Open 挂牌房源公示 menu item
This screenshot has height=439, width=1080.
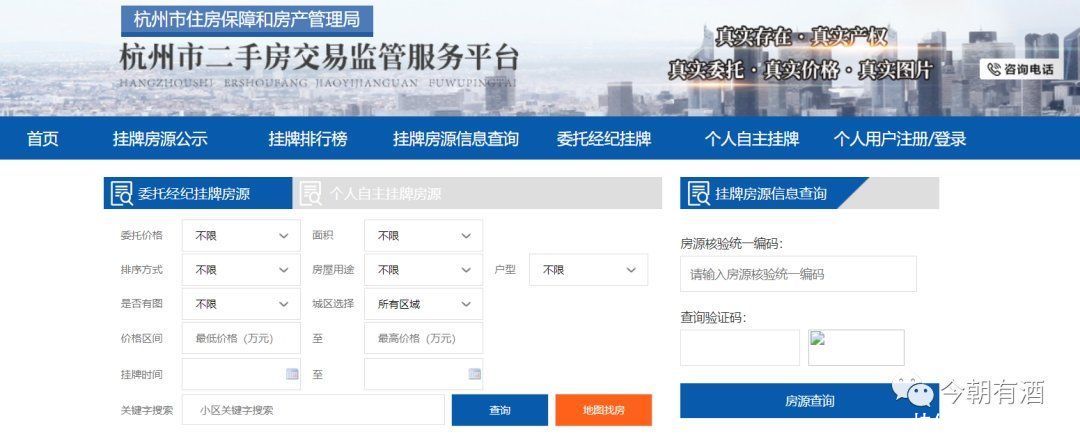160,139
